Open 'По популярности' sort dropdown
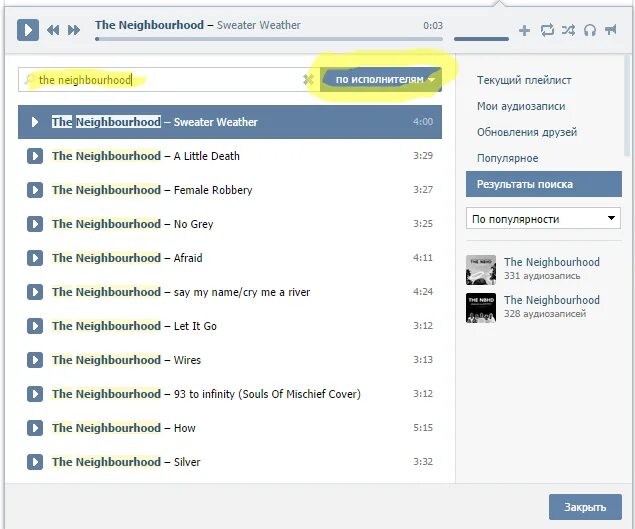Image resolution: width=635 pixels, height=529 pixels. 543,219
